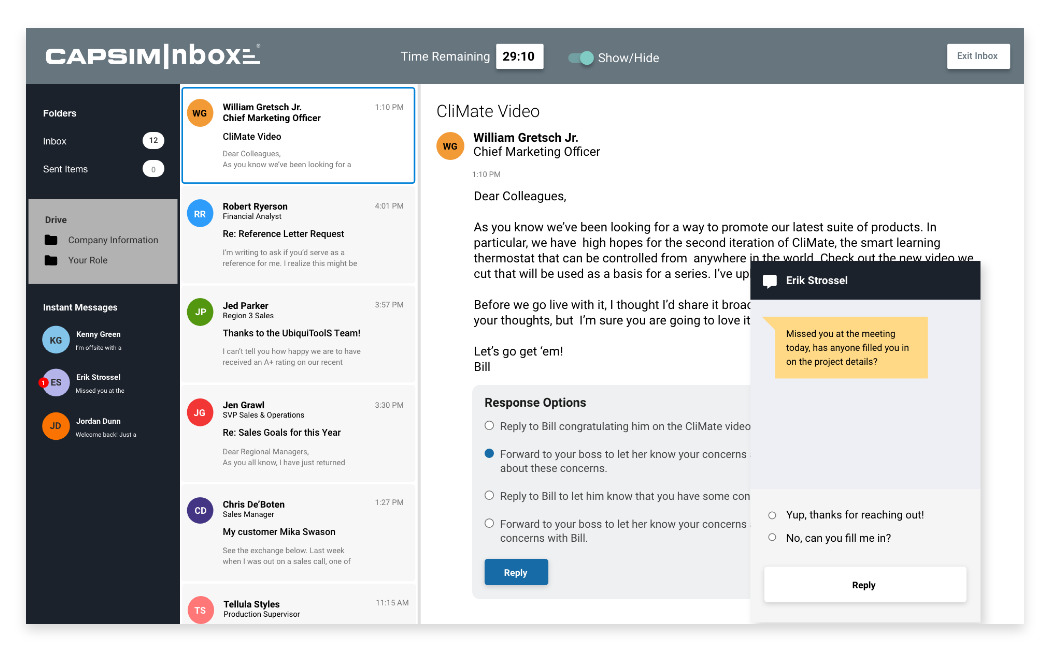The width and height of the screenshot is (1050, 650).
Task: Click the red unread badge on Erik Strossel
Action: click(44, 383)
